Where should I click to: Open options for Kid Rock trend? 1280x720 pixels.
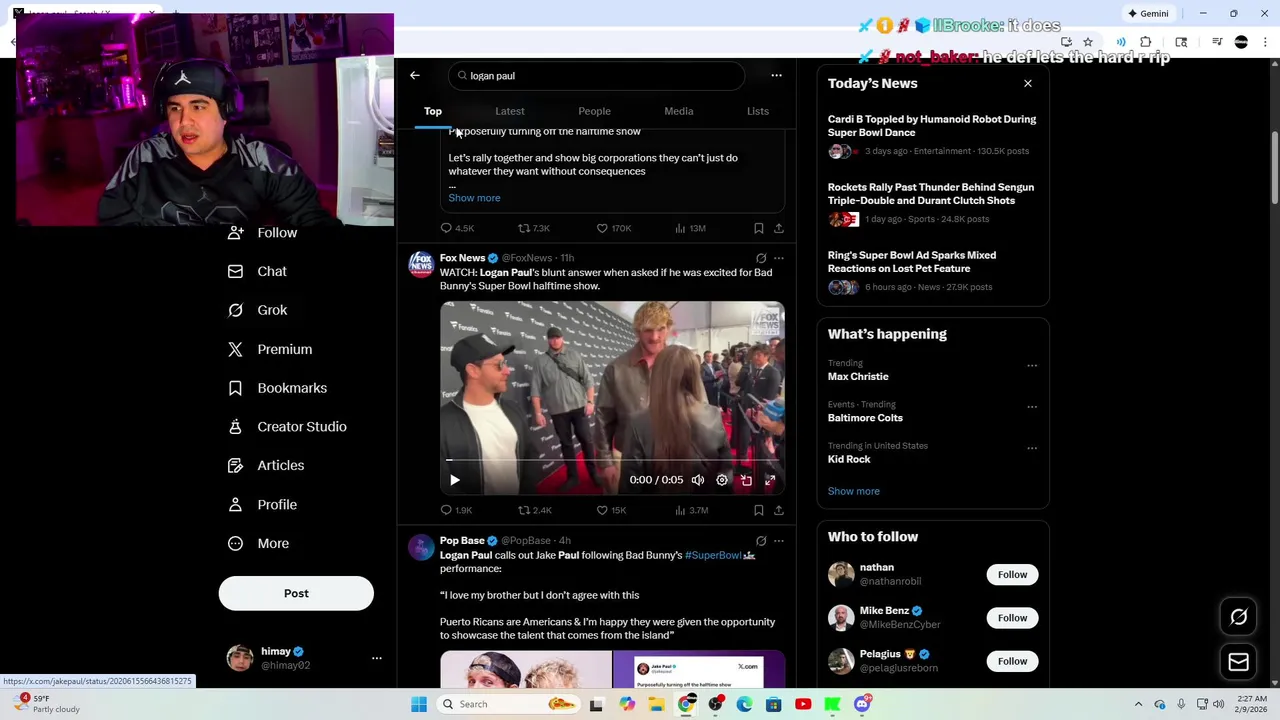tap(1032, 448)
